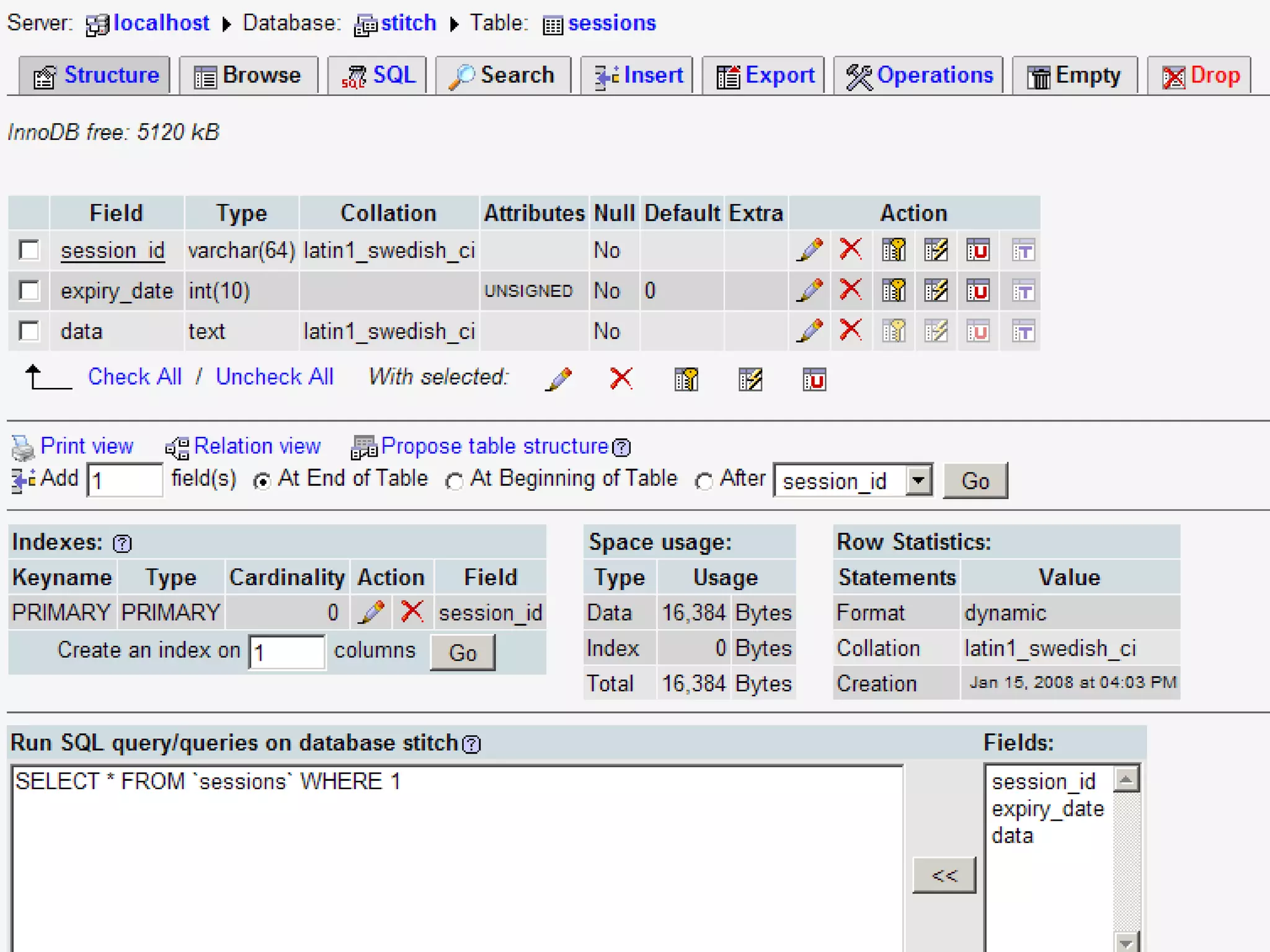
Task: Set primary key icon on session_id row
Action: click(894, 250)
